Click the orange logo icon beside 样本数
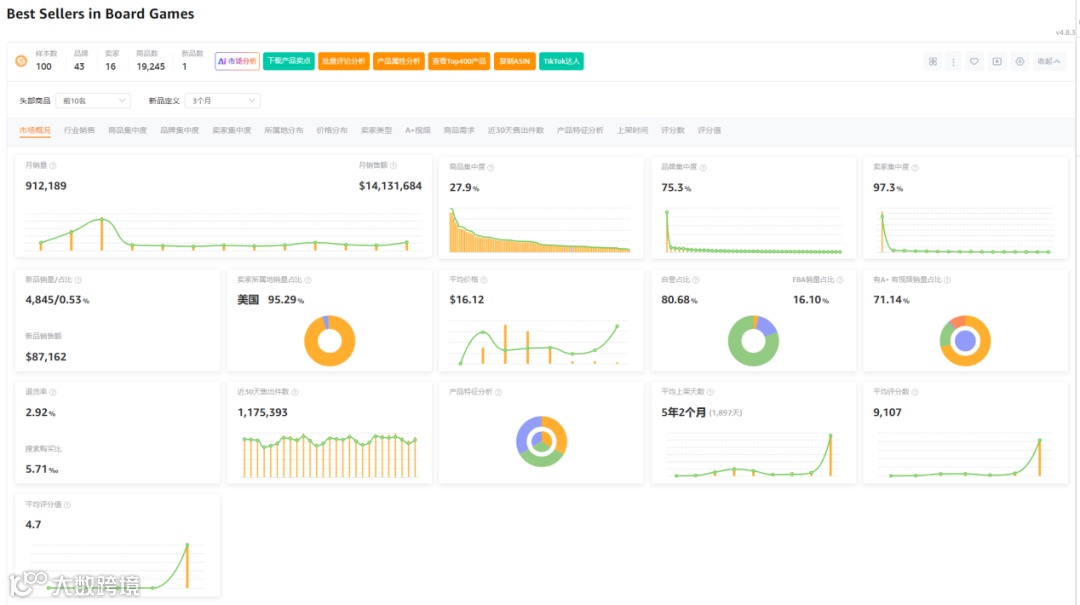The image size is (1080, 605). (x=21, y=61)
